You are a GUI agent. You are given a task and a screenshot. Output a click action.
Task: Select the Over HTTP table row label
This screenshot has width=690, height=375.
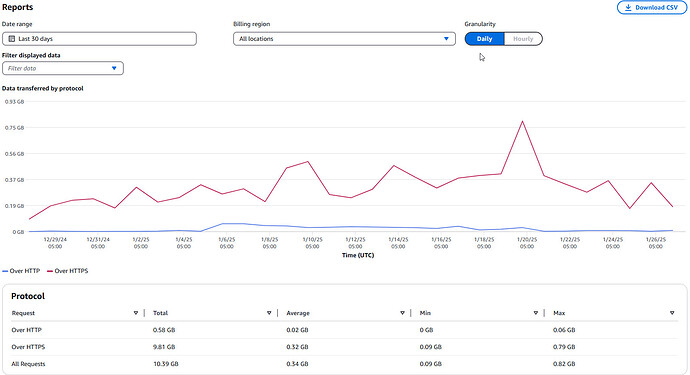(26, 330)
